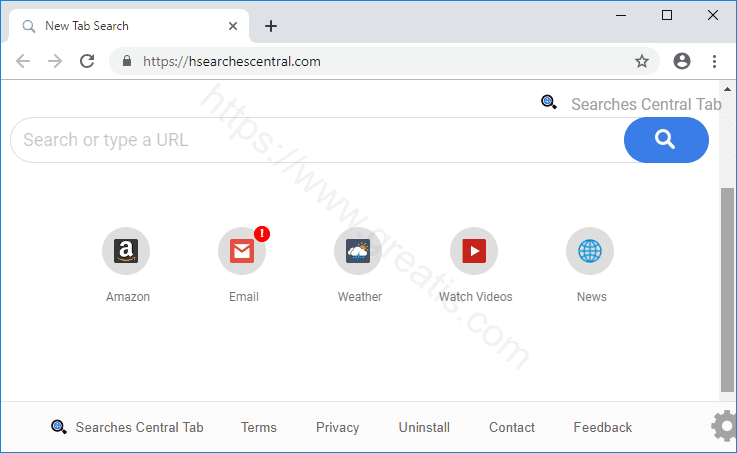The width and height of the screenshot is (737, 453).
Task: Open the Watch Videos shortcut icon
Action: click(474, 251)
